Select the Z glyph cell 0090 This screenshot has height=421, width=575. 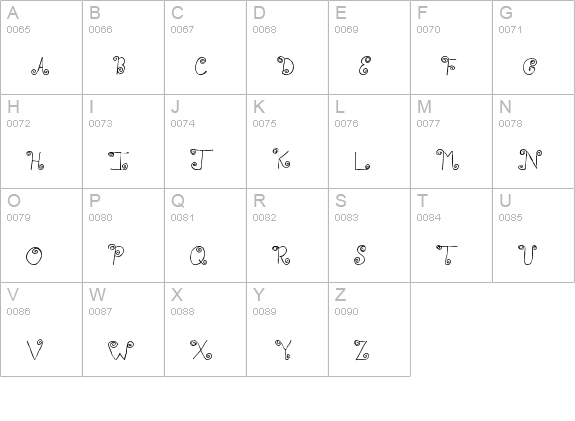369,329
